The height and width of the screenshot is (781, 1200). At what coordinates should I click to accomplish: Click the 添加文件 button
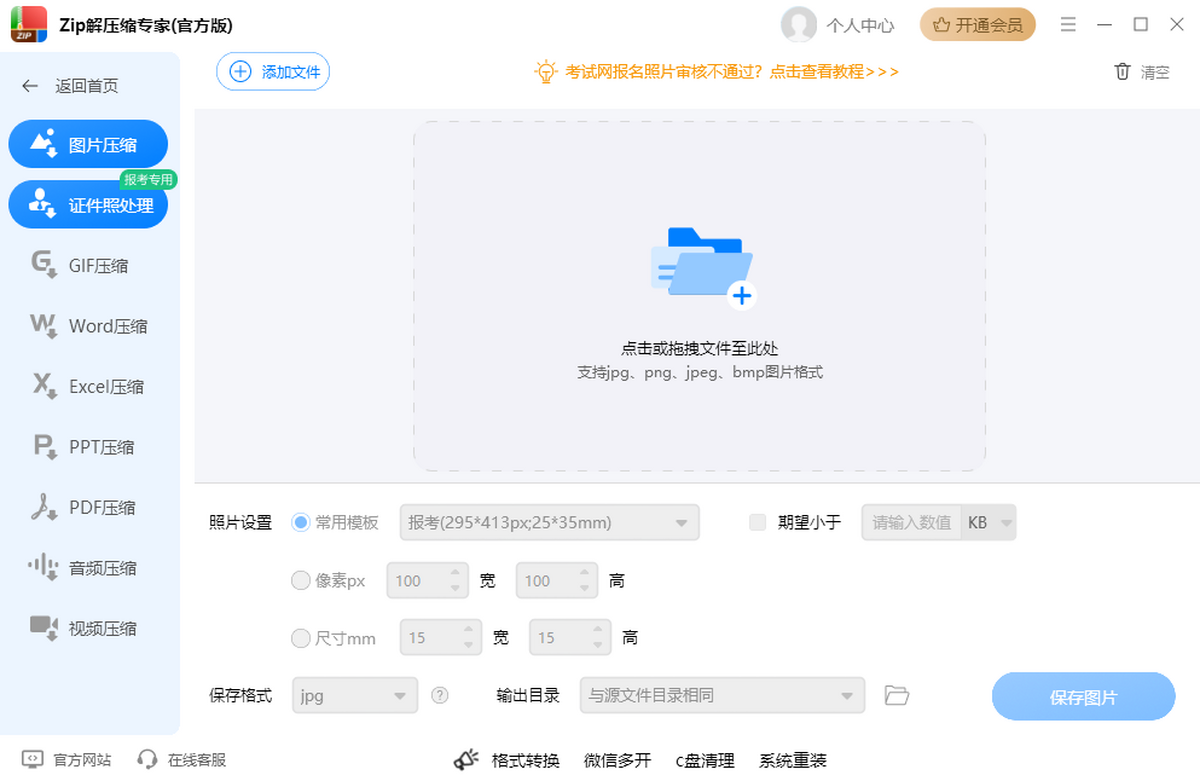coord(273,72)
